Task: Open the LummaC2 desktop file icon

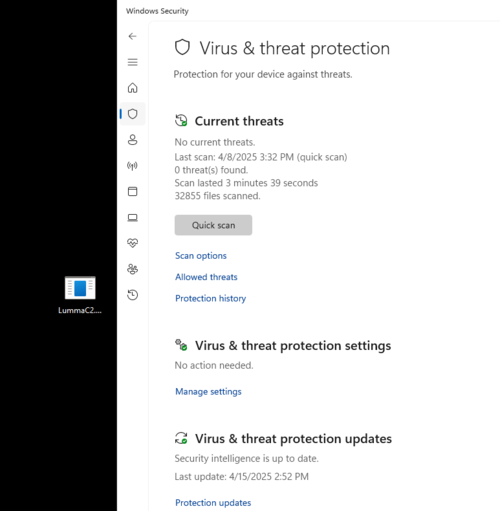Action: 80,288
